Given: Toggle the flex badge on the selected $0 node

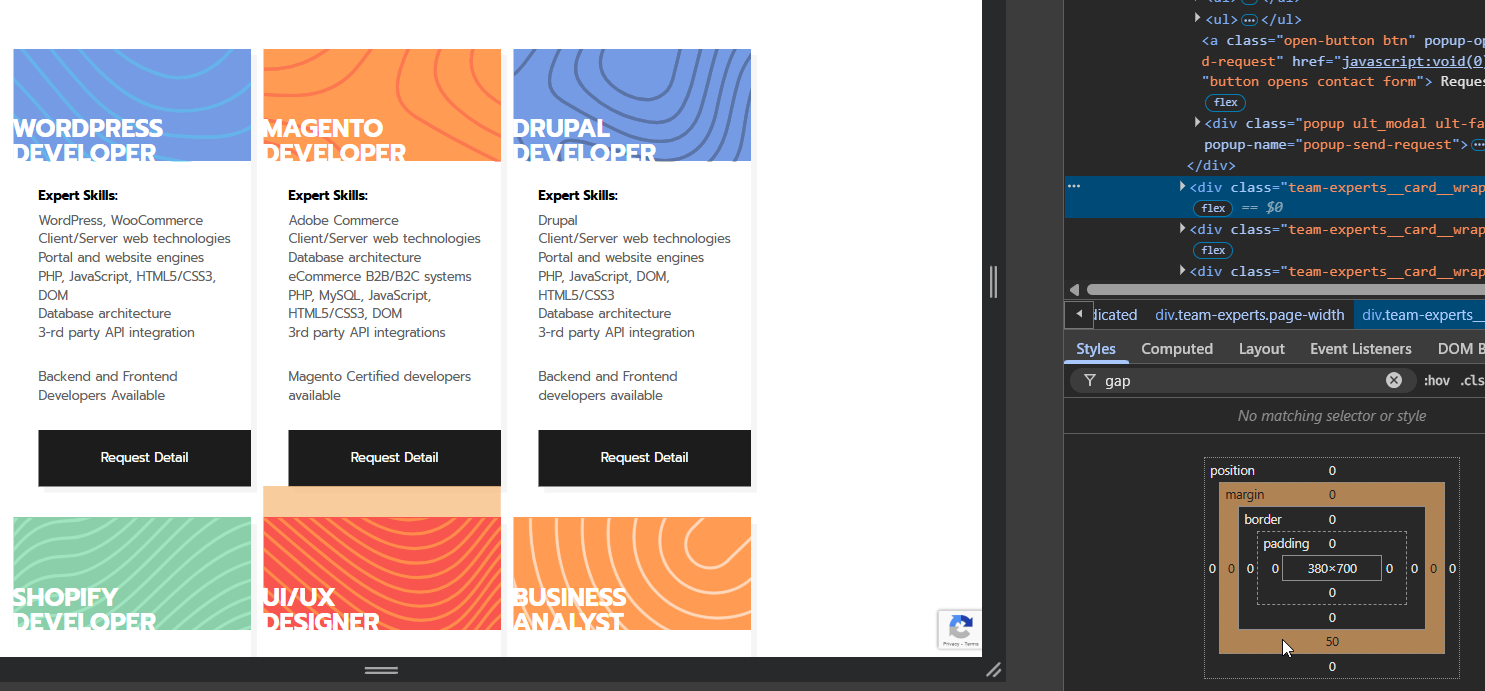Looking at the screenshot, I should pos(1213,208).
